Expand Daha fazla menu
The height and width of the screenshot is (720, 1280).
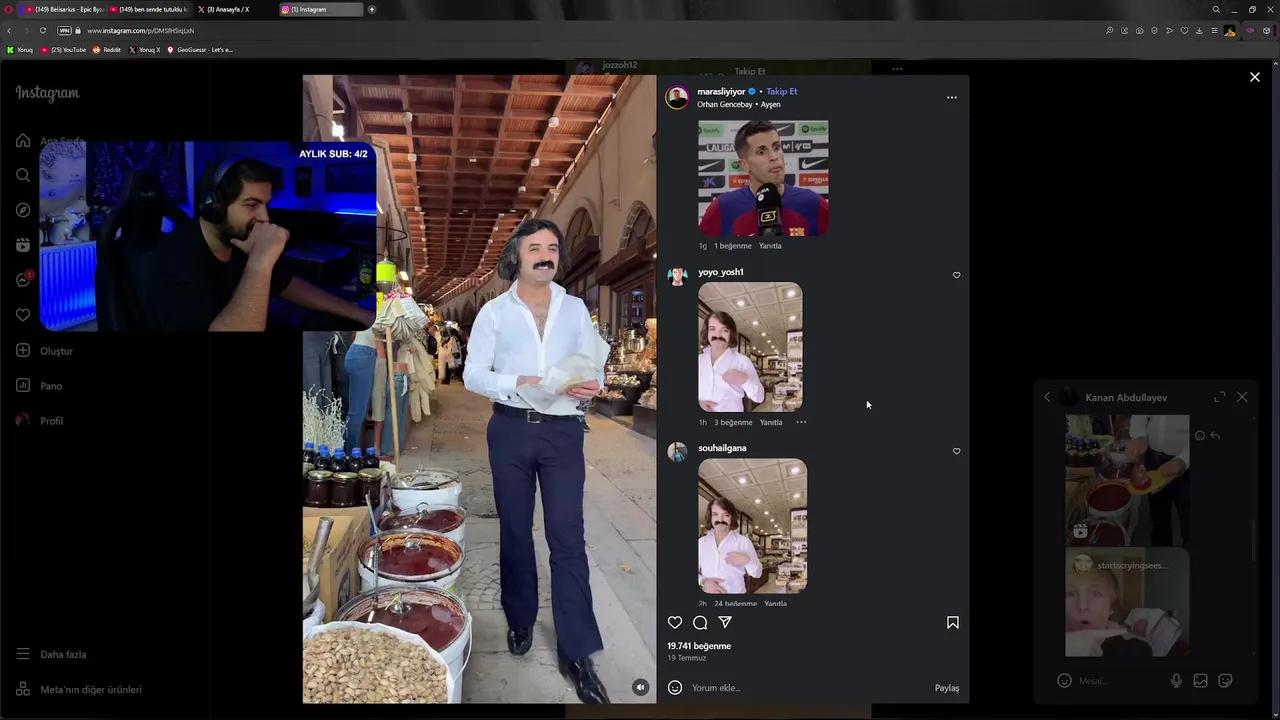pyautogui.click(x=51, y=654)
